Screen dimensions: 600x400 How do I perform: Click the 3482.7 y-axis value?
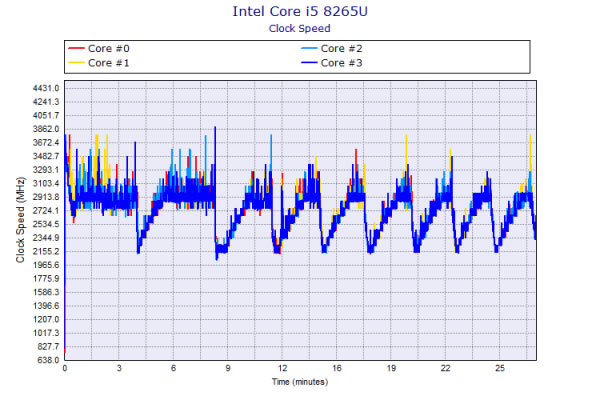[46, 156]
